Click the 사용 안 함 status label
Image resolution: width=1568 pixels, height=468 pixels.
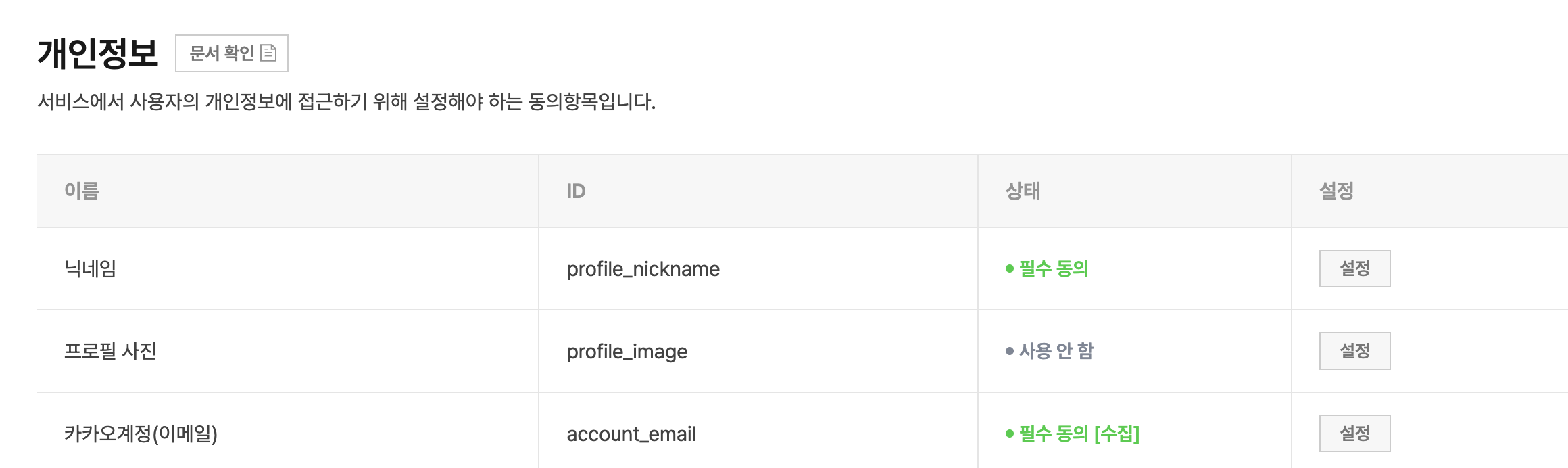point(1056,351)
